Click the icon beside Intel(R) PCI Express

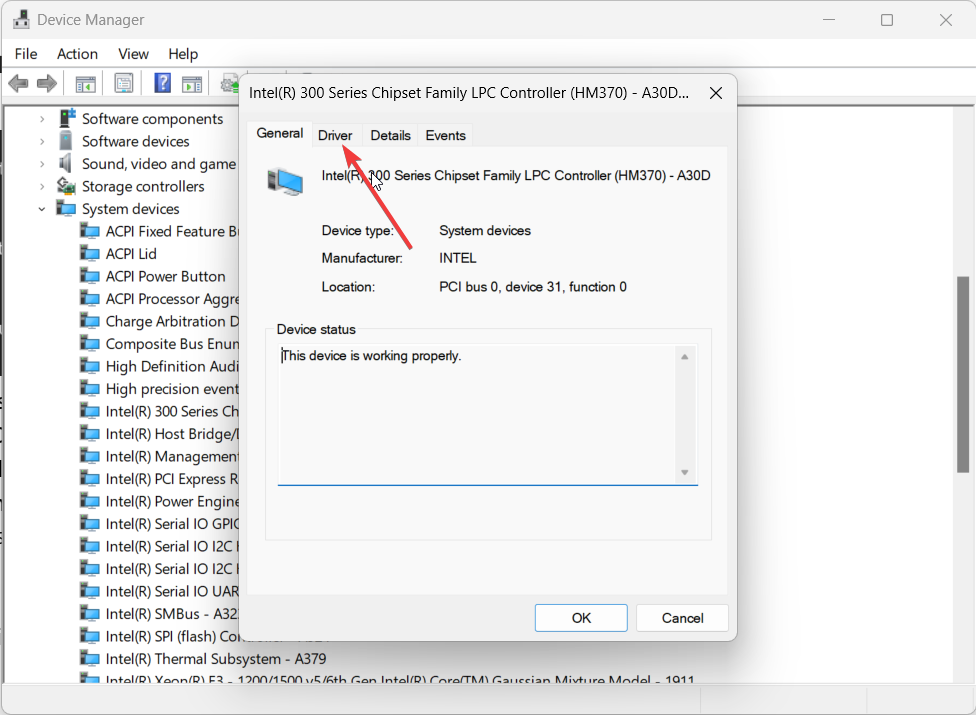[90, 479]
